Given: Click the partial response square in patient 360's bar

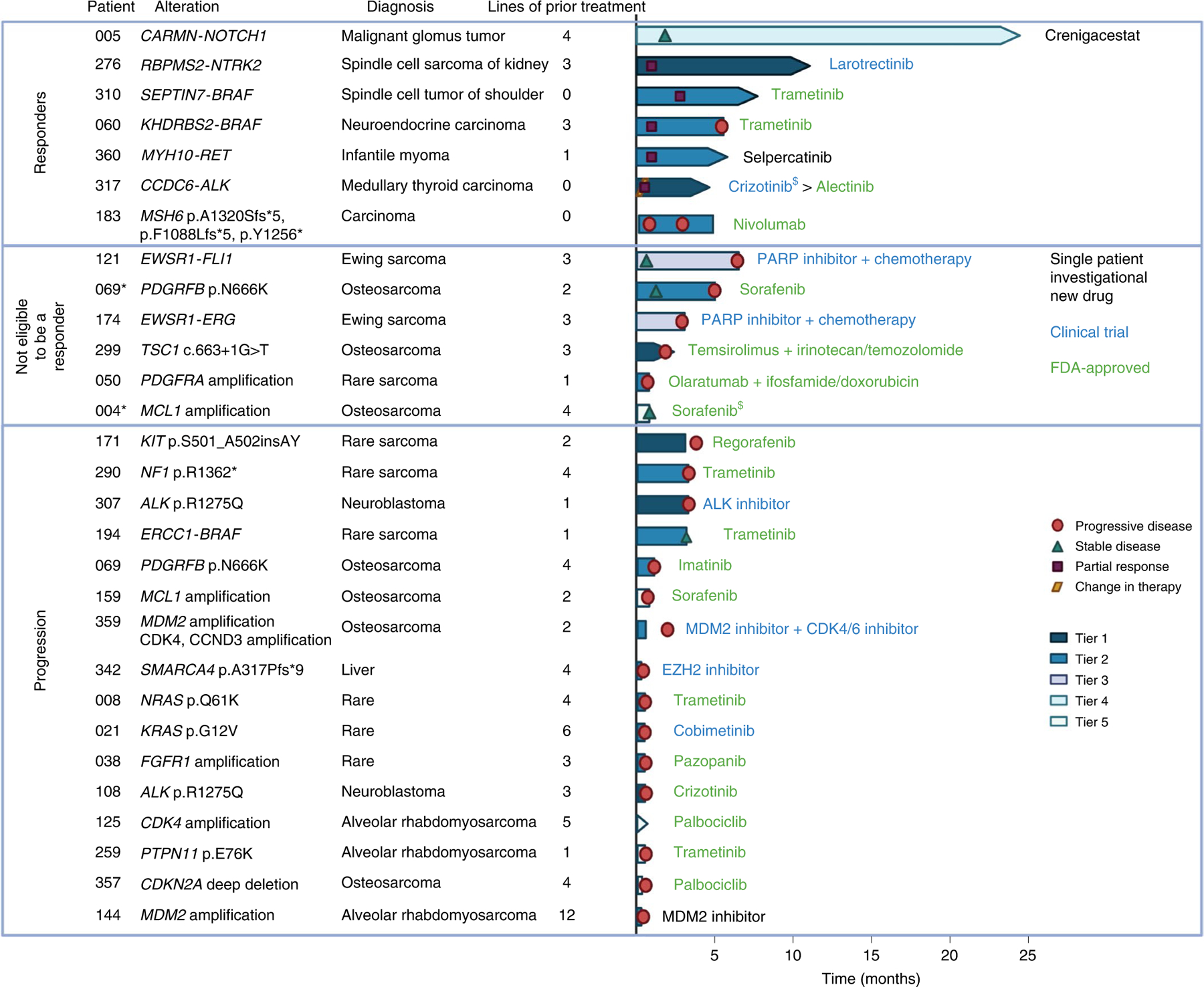Looking at the screenshot, I should coord(651,157).
